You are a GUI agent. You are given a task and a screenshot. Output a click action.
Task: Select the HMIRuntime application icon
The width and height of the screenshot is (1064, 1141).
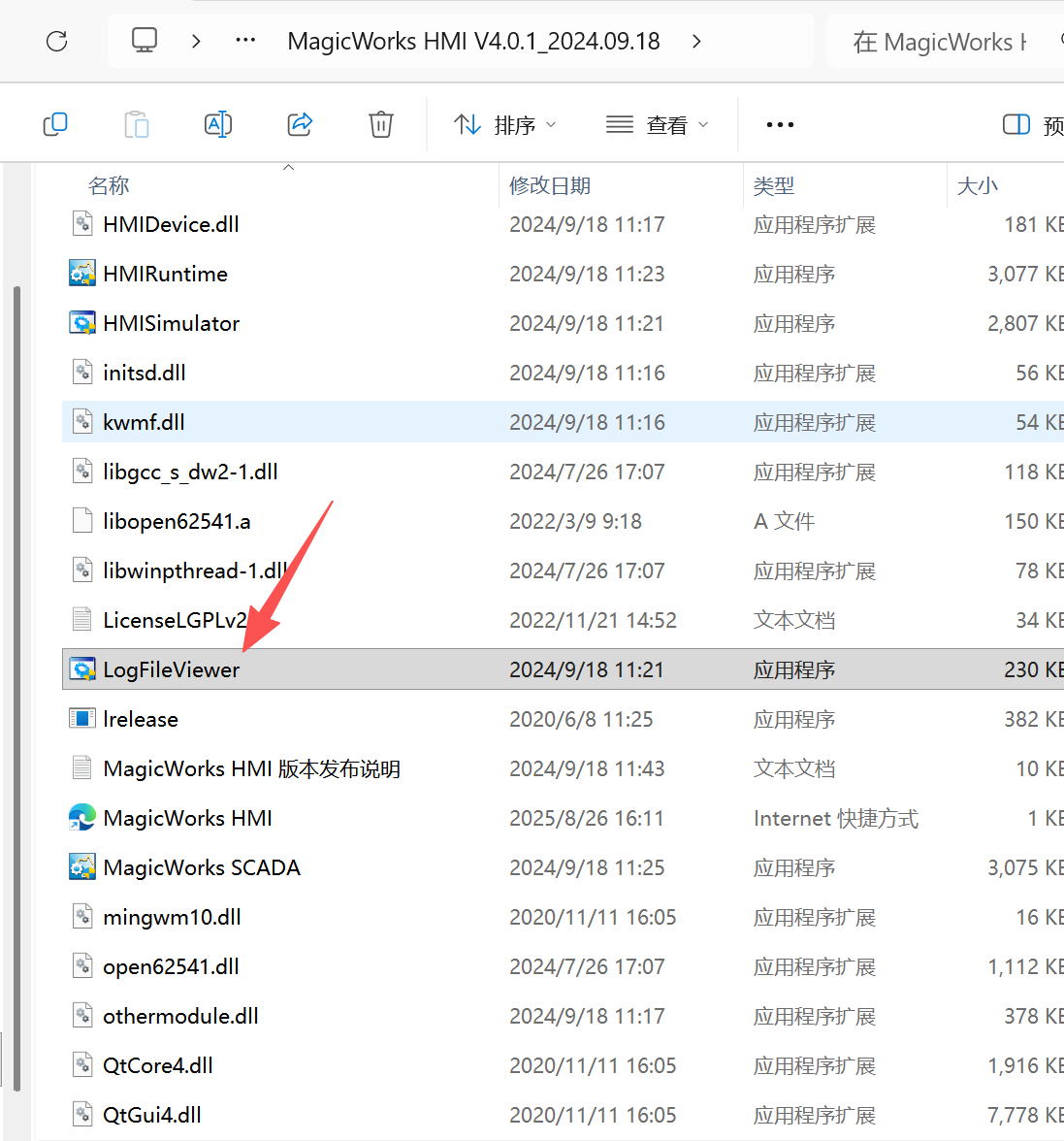82,273
